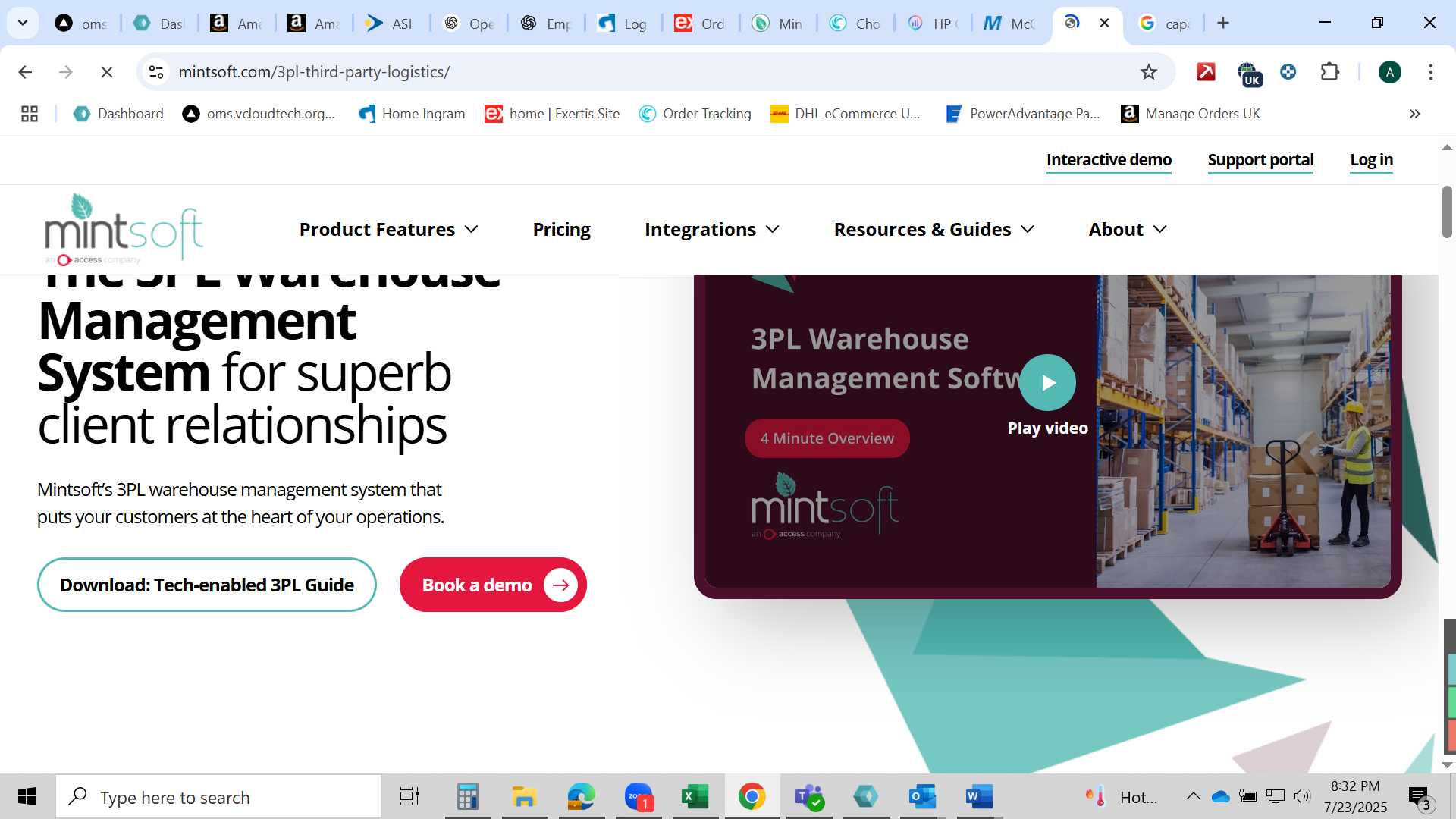Click the 4 Minute Overview badge
Image resolution: width=1456 pixels, height=819 pixels.
(827, 438)
